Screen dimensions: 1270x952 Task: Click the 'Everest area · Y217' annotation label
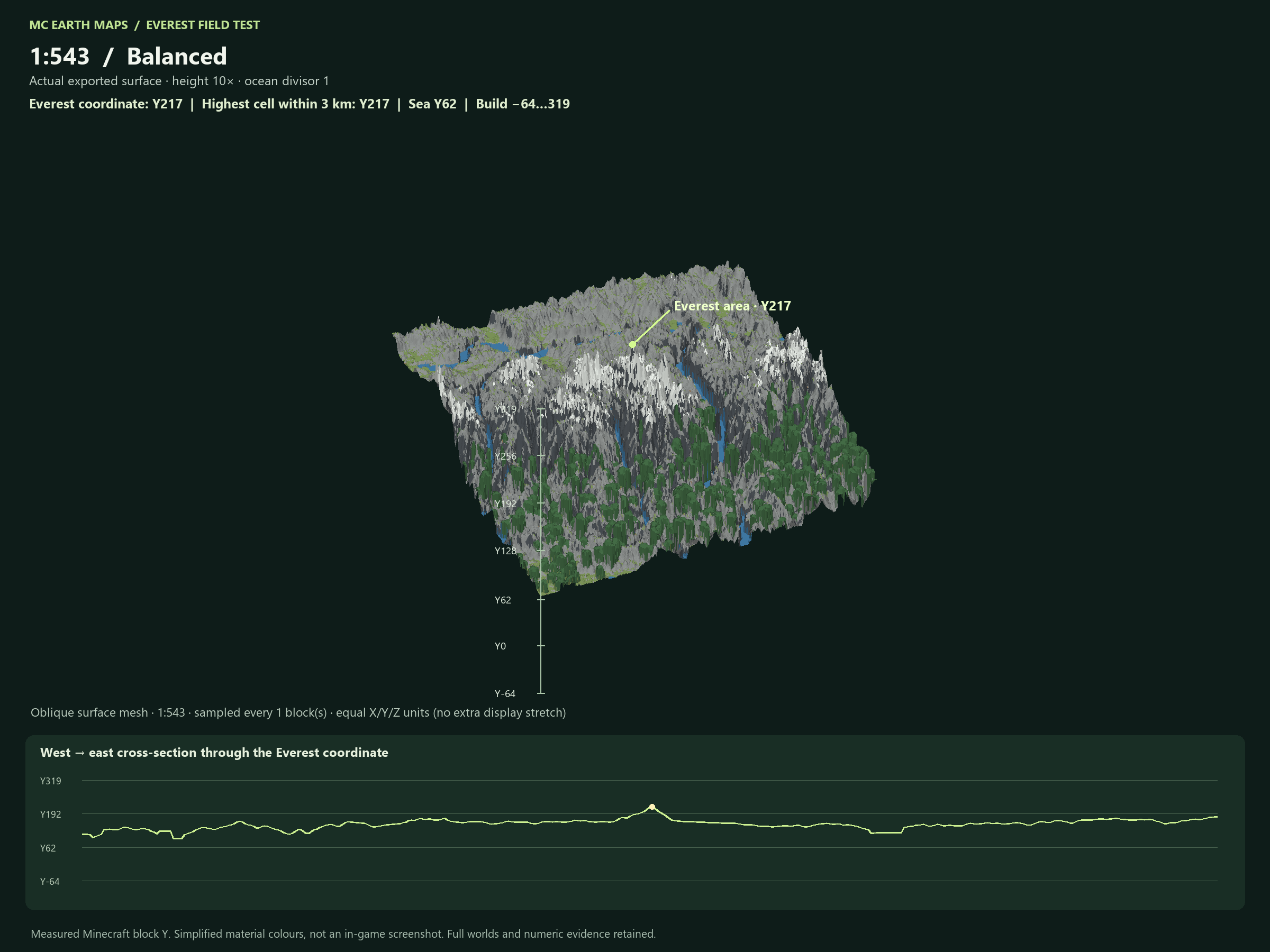[x=732, y=306]
